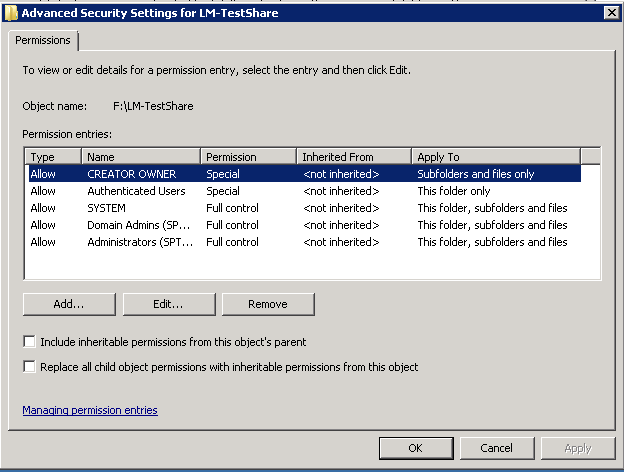Screen dimensions: 624x472
Task: Remove the selected permission entry
Action: click(268, 304)
